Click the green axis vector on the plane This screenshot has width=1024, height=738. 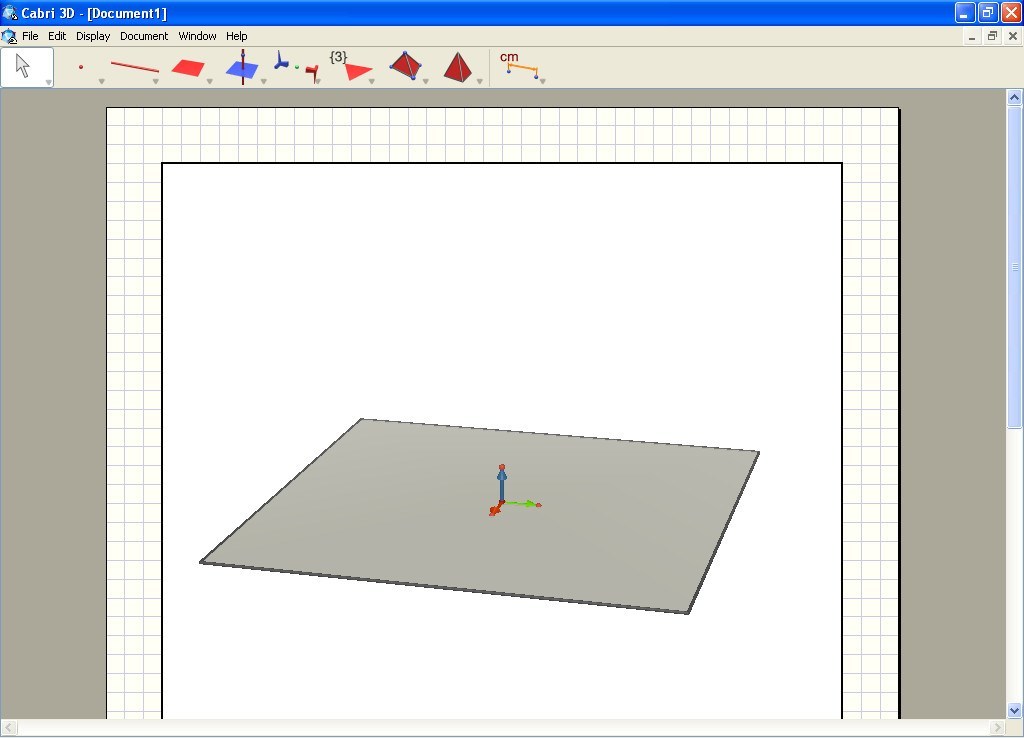tap(523, 503)
